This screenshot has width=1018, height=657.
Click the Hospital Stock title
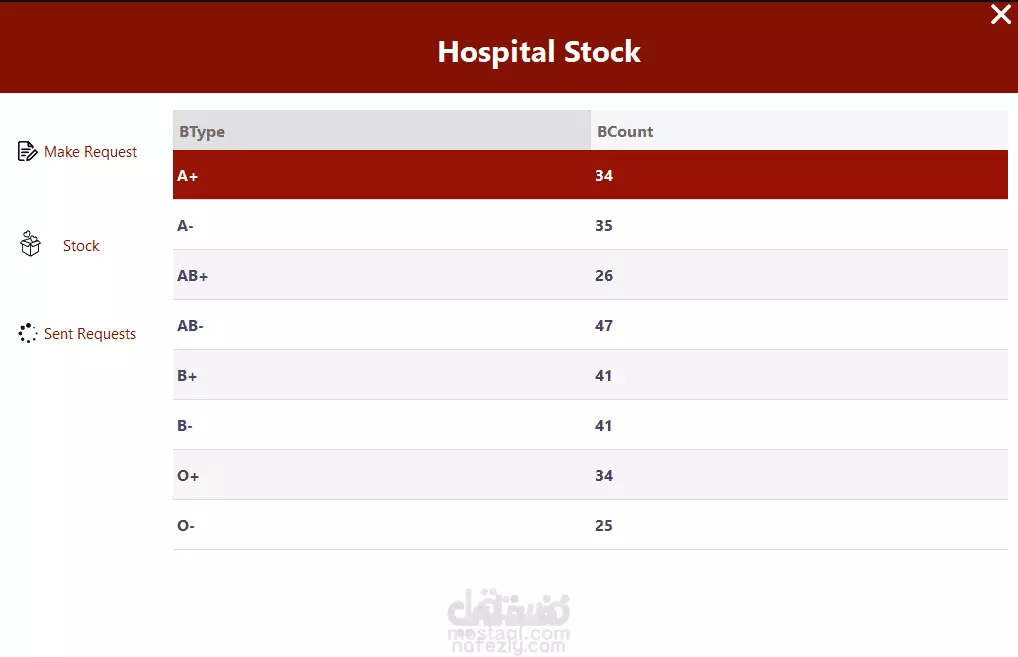click(x=539, y=52)
